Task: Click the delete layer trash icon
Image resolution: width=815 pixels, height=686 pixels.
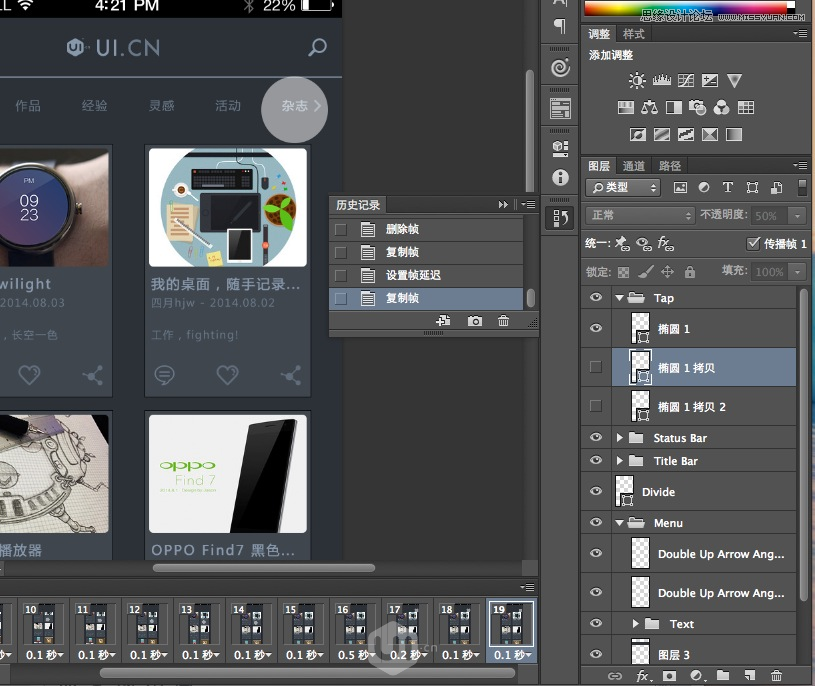Action: click(777, 676)
